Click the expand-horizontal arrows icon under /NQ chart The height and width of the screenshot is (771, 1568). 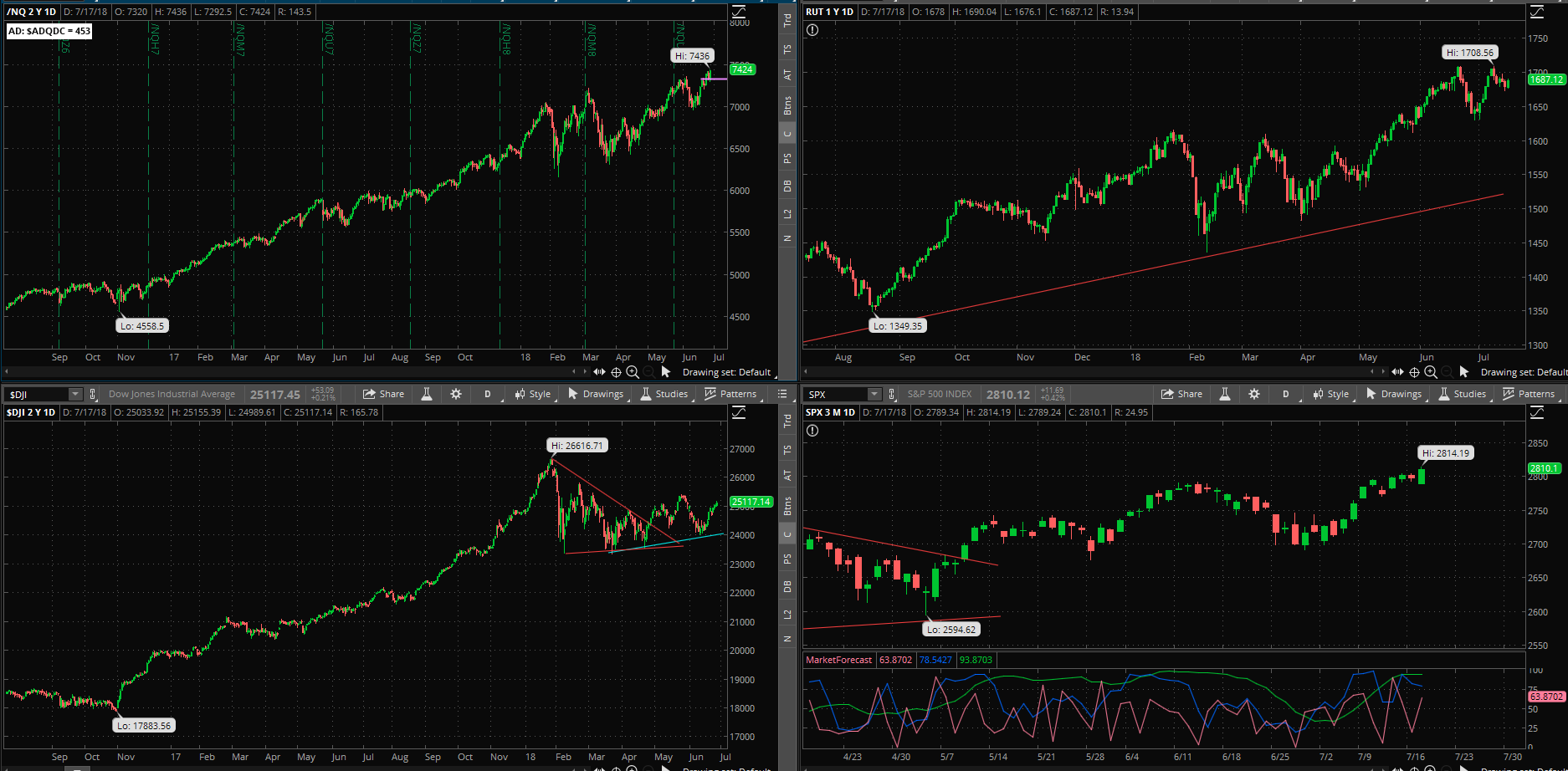click(599, 372)
